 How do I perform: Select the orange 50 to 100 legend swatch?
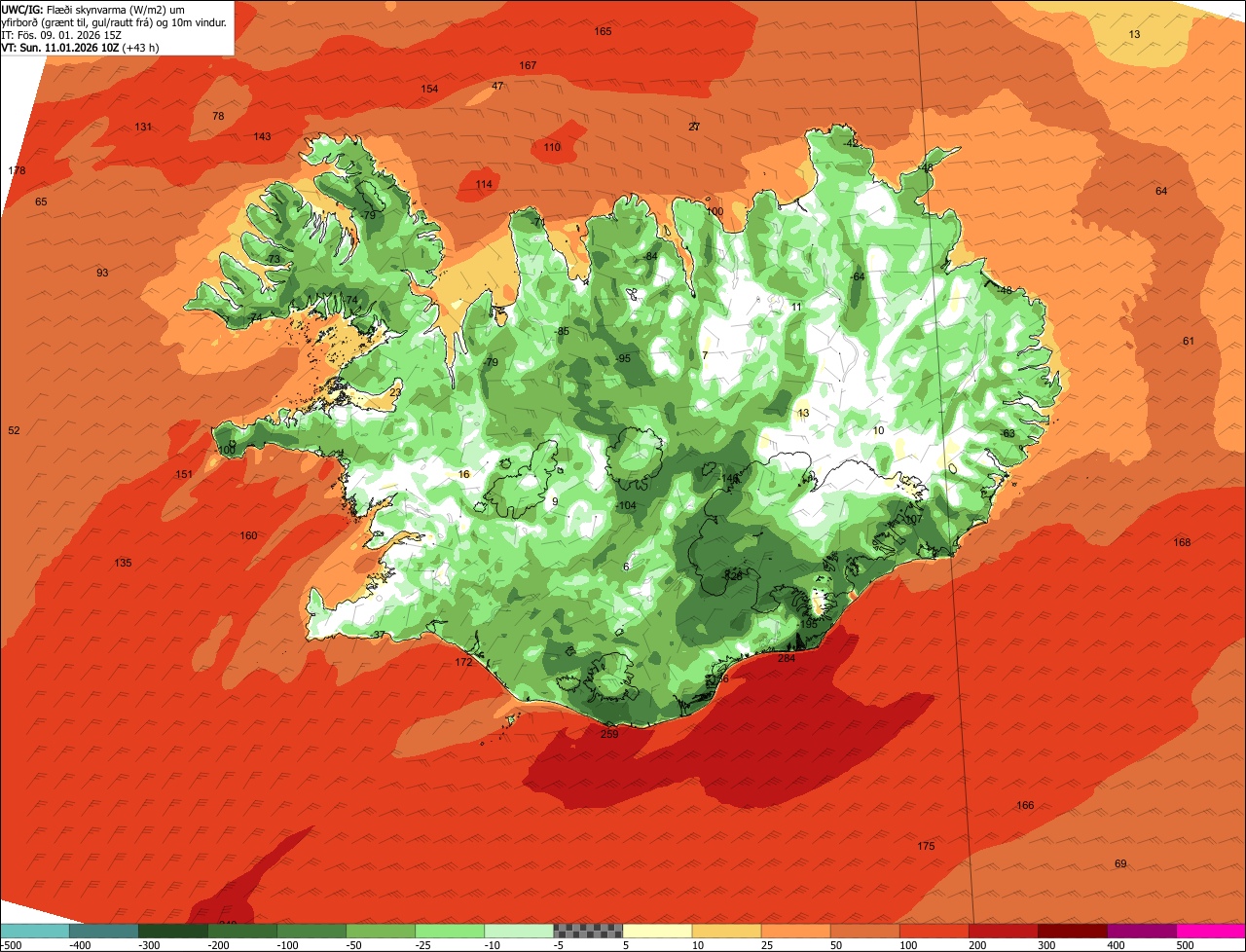[x=864, y=931]
